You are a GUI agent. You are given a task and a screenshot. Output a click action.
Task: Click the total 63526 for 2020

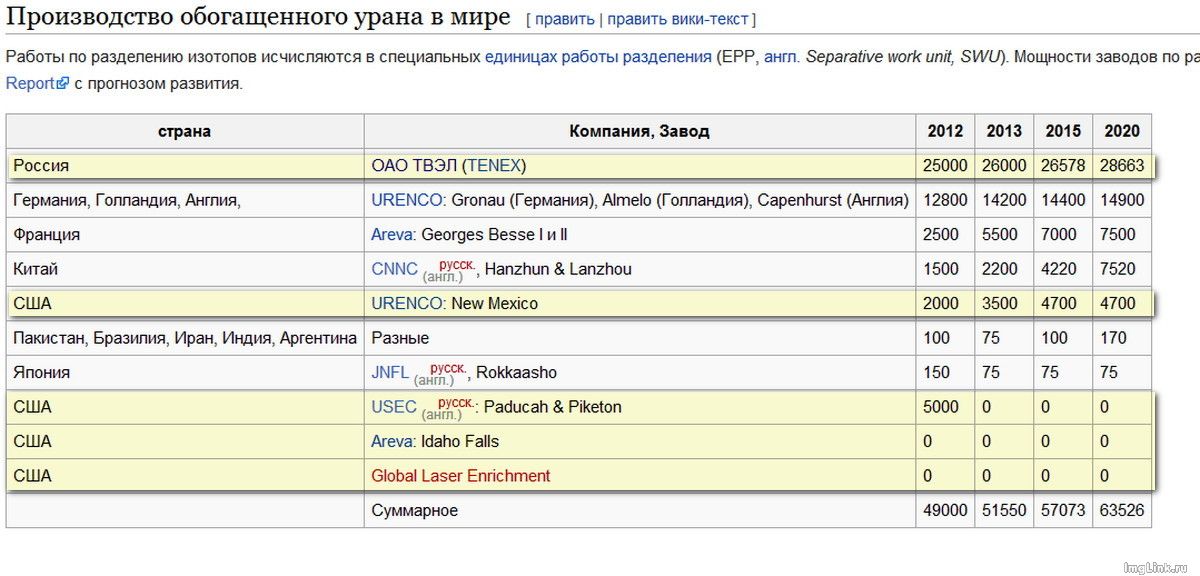click(x=1122, y=511)
